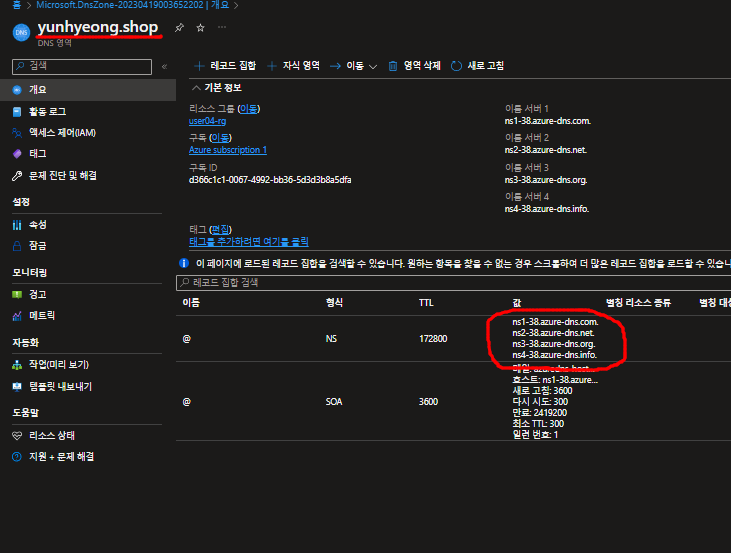Viewport: 731px width, 553px height.
Task: Click the purple 태그 tag icon
Action: pos(17,153)
